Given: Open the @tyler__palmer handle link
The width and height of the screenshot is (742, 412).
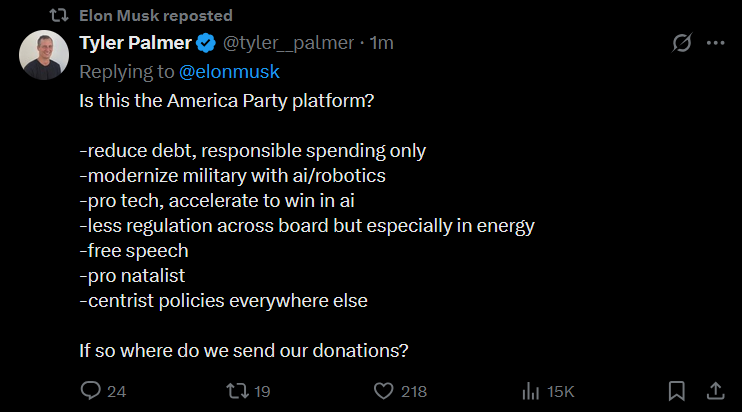Looking at the screenshot, I should click(288, 43).
